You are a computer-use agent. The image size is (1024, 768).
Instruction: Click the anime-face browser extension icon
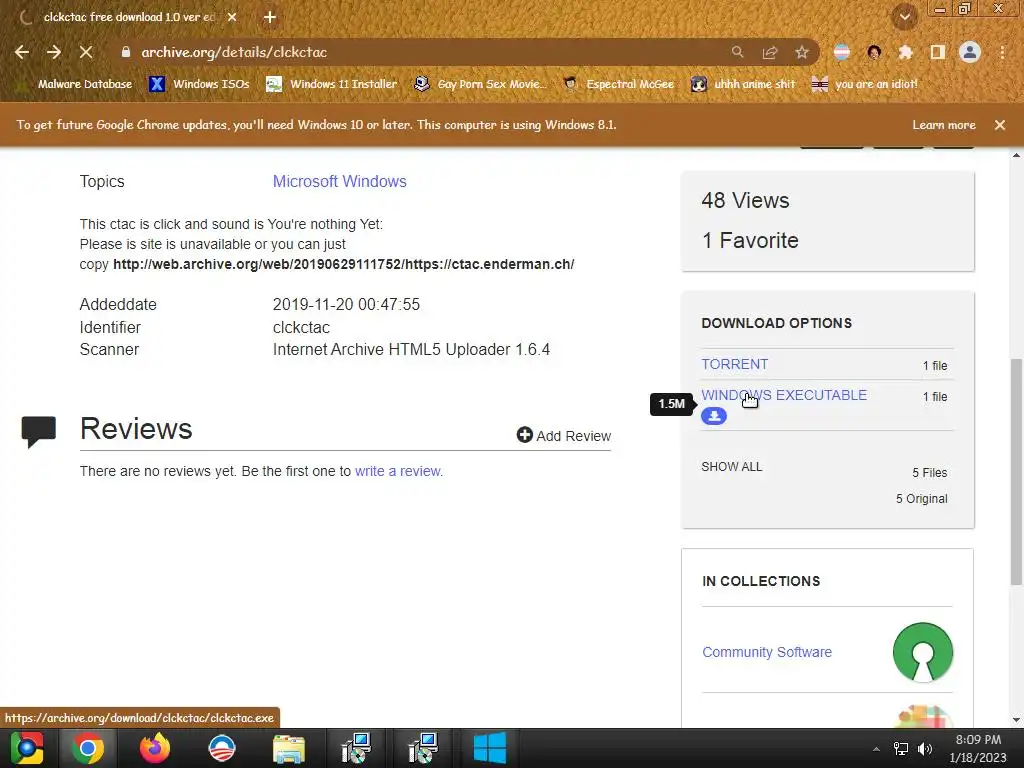pyautogui.click(x=874, y=52)
